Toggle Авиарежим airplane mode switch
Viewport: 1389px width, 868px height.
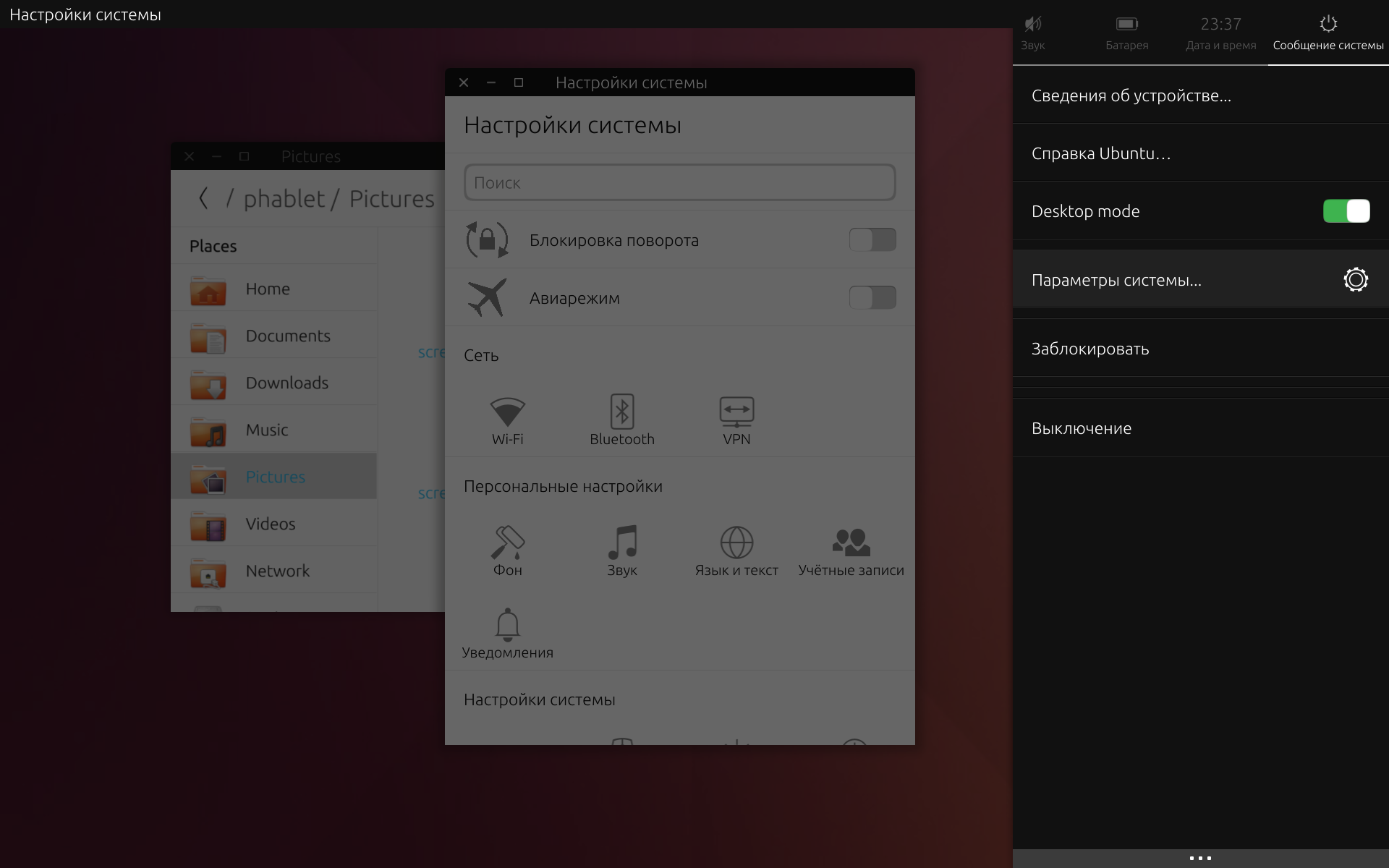click(872, 297)
